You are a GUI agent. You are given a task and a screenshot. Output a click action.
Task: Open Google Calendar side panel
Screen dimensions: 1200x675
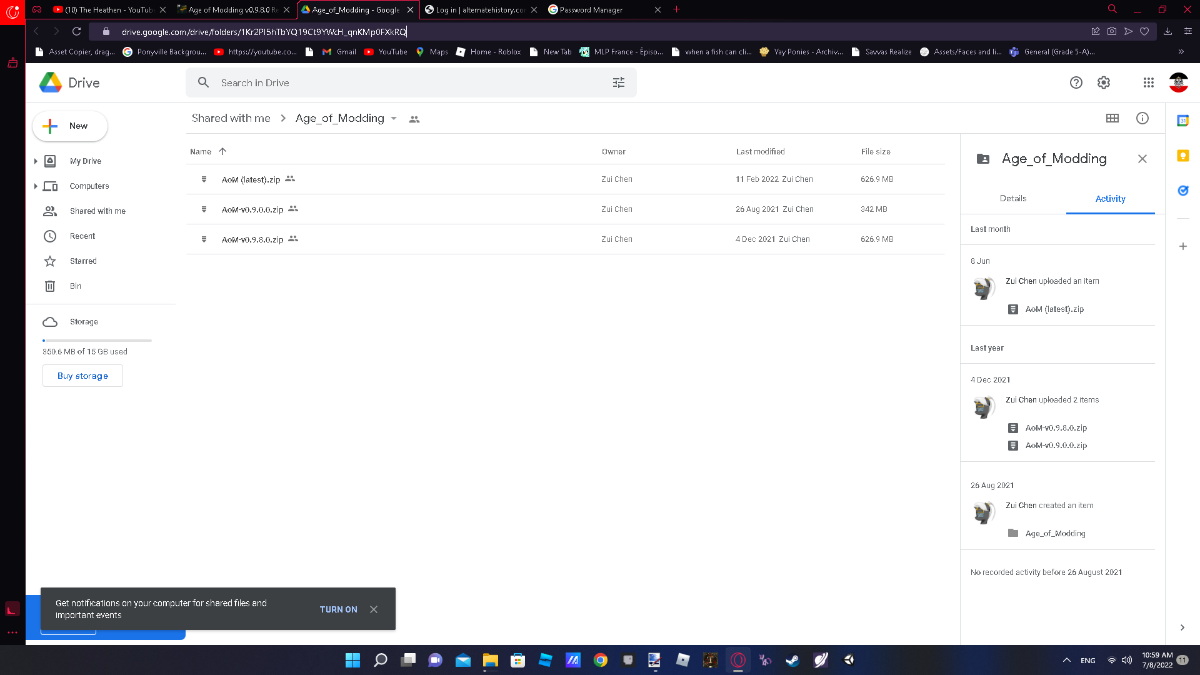click(1183, 121)
